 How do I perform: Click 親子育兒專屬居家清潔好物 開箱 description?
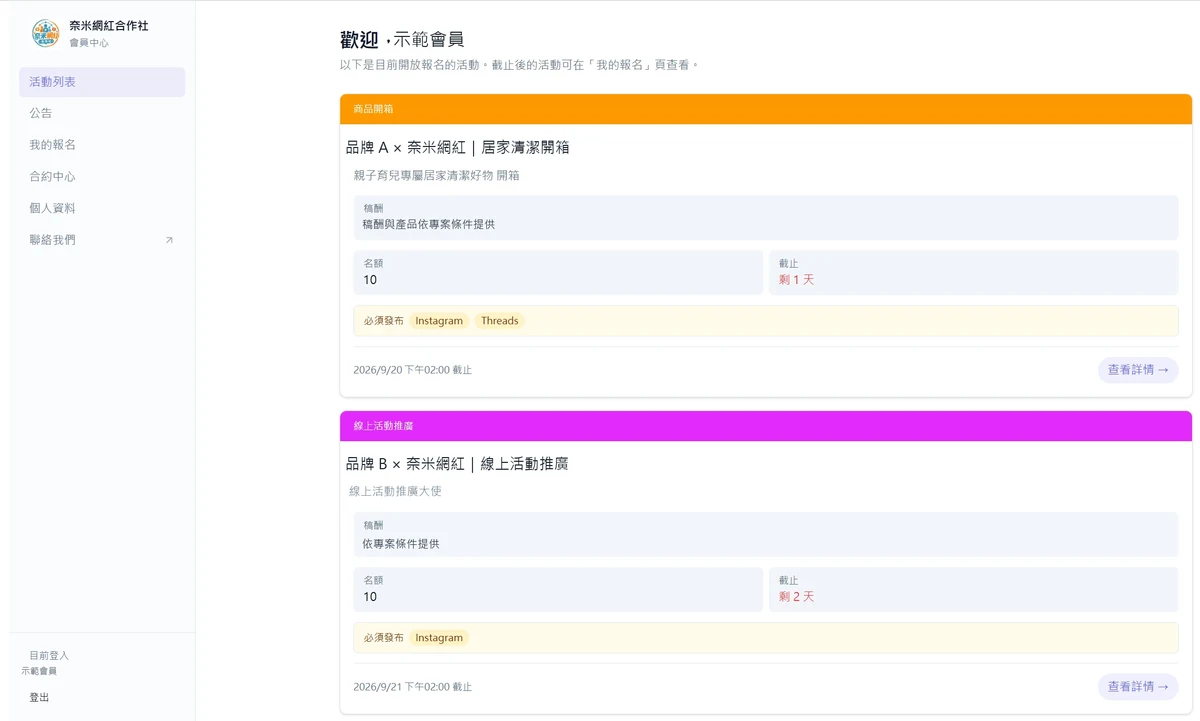pyautogui.click(x=436, y=175)
